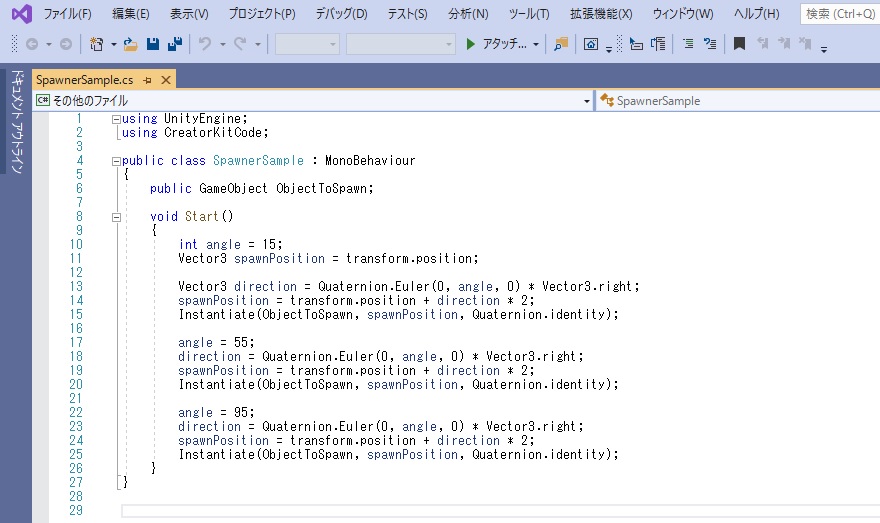The width and height of the screenshot is (880, 523).
Task: Open the solution platforms combo box
Action: coord(401,44)
